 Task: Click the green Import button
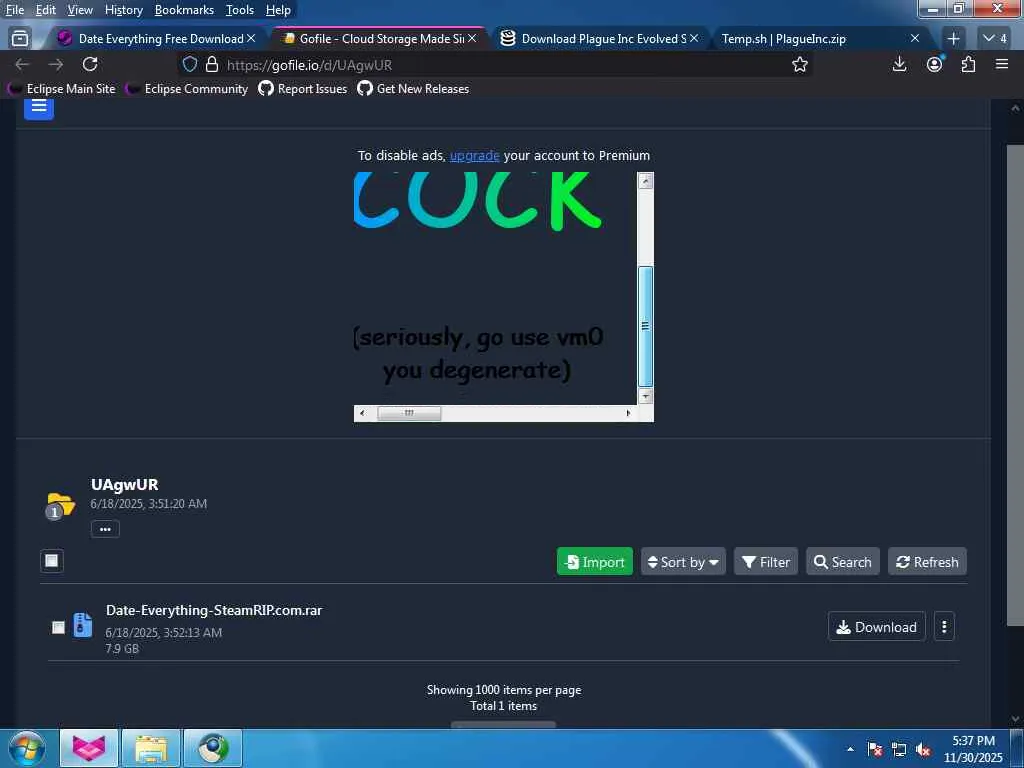tap(594, 562)
